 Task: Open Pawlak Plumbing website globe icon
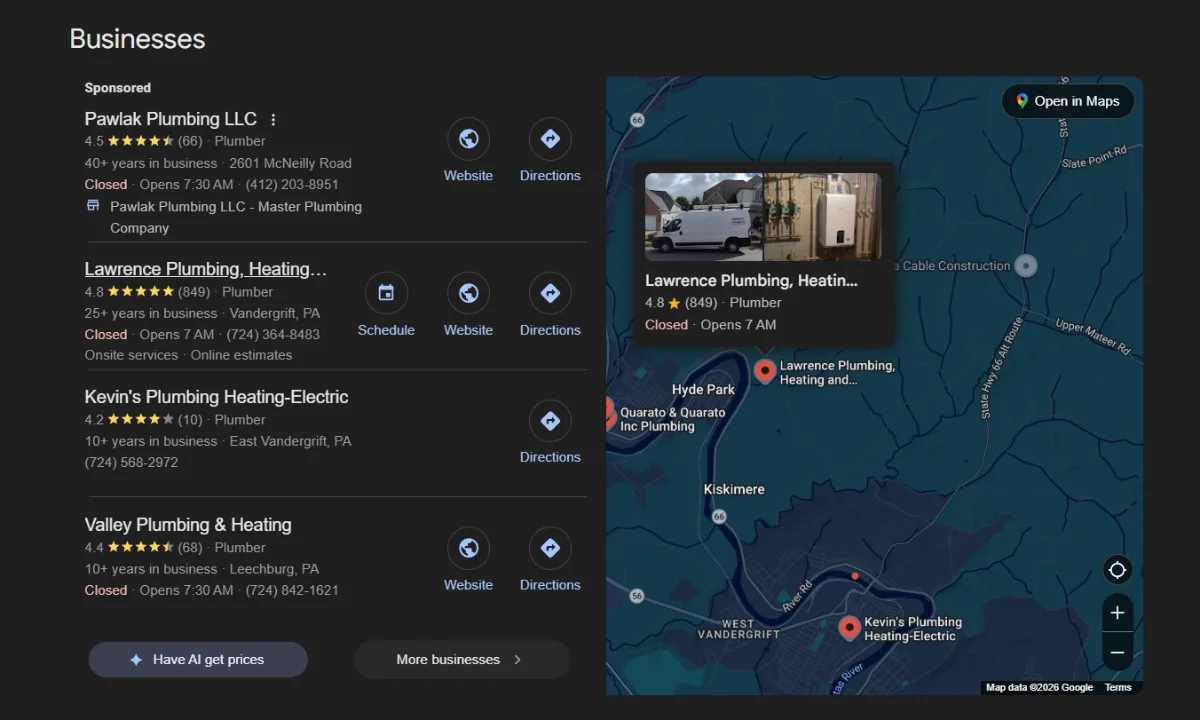(x=468, y=139)
